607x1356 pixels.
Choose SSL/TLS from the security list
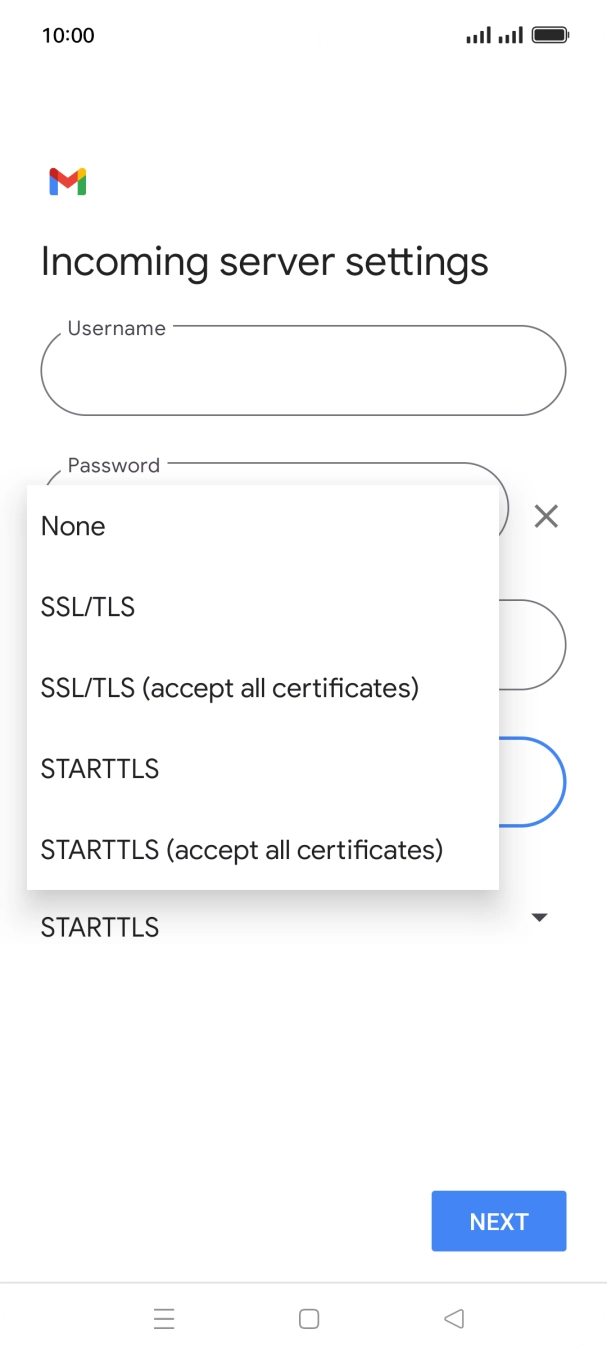[x=88, y=607]
